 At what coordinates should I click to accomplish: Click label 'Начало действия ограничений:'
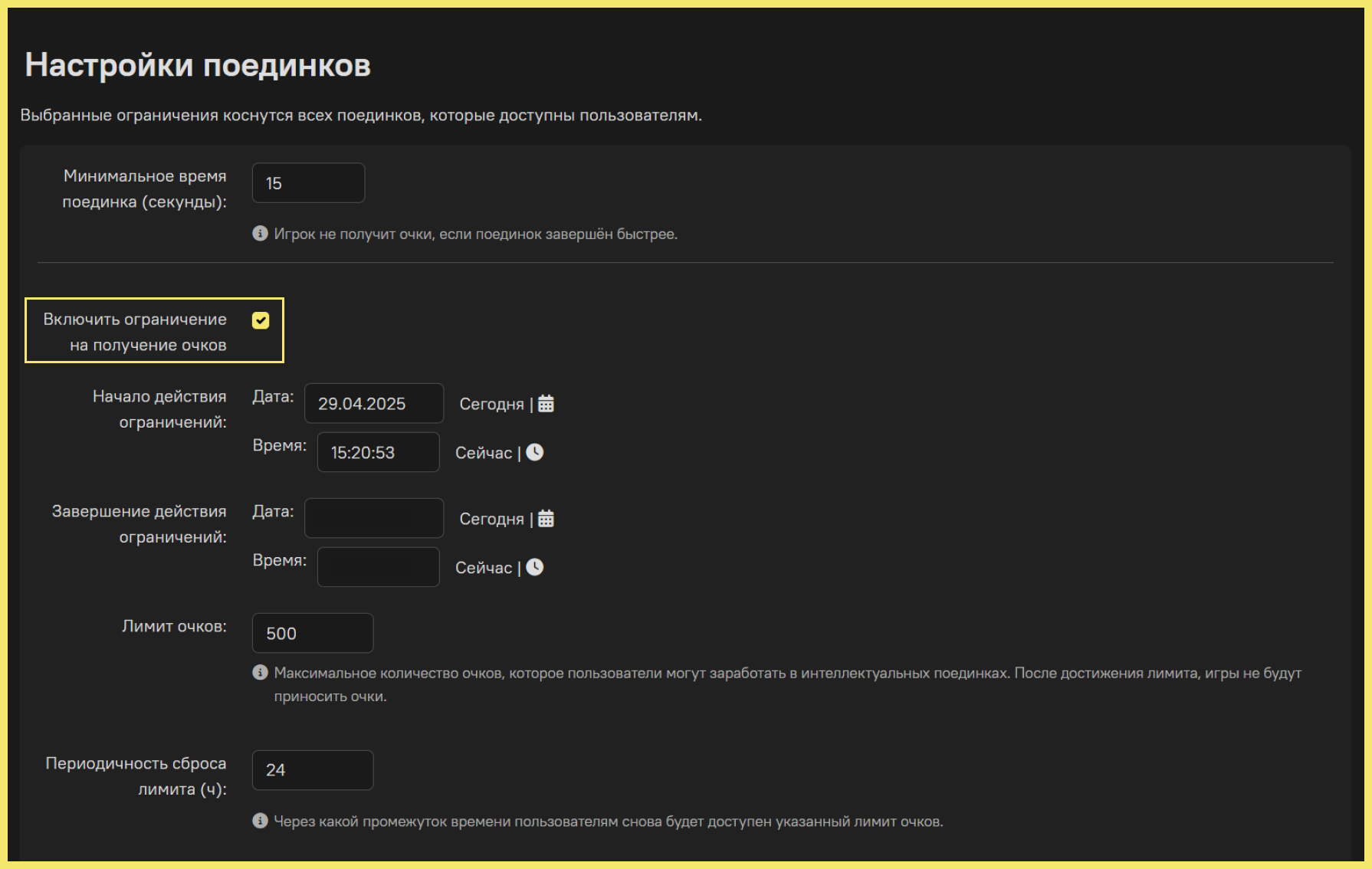(x=159, y=409)
